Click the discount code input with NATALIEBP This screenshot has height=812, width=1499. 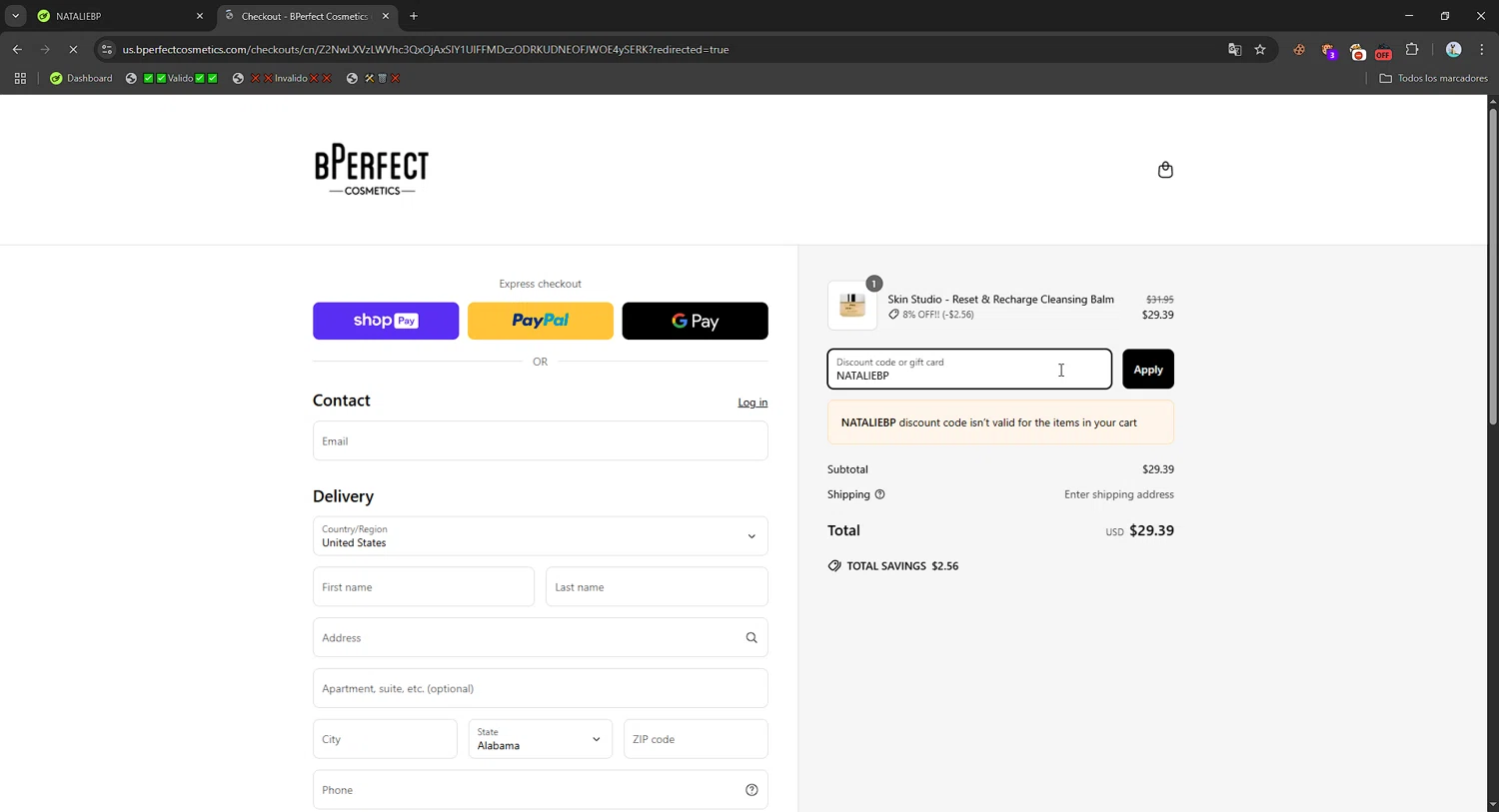[969, 370]
